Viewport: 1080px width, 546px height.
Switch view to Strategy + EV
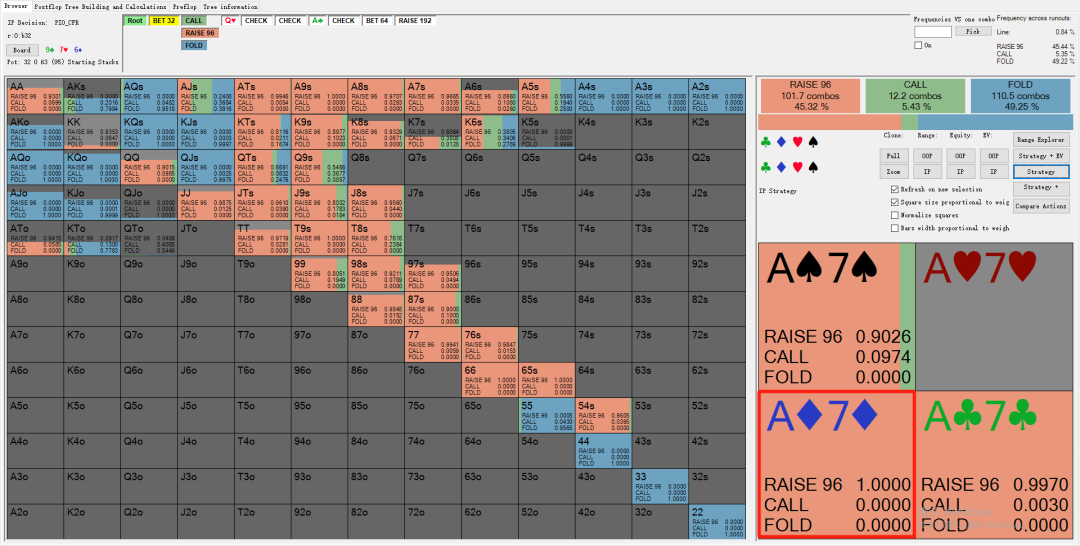(x=1041, y=156)
